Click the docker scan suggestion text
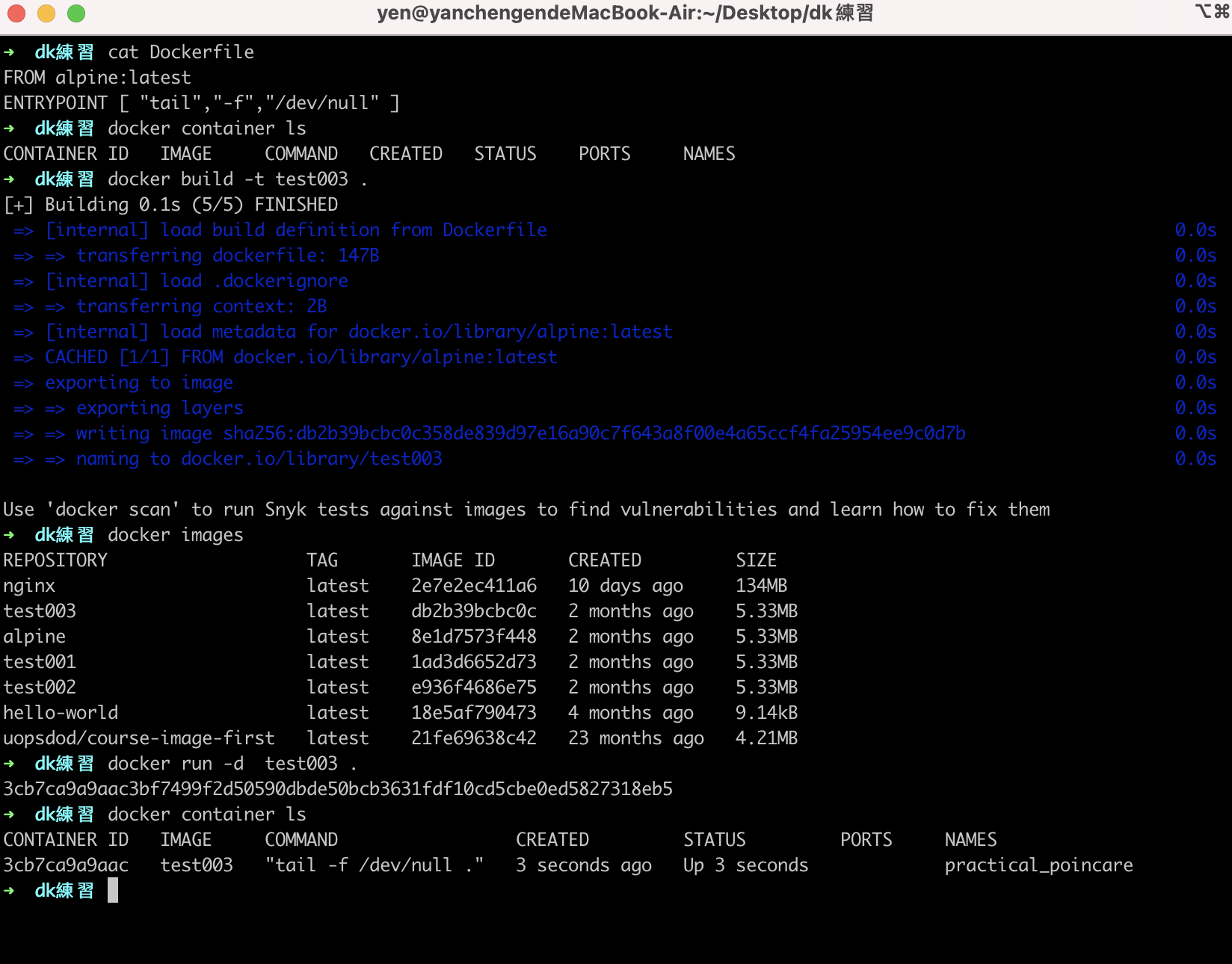The image size is (1232, 964). point(523,509)
